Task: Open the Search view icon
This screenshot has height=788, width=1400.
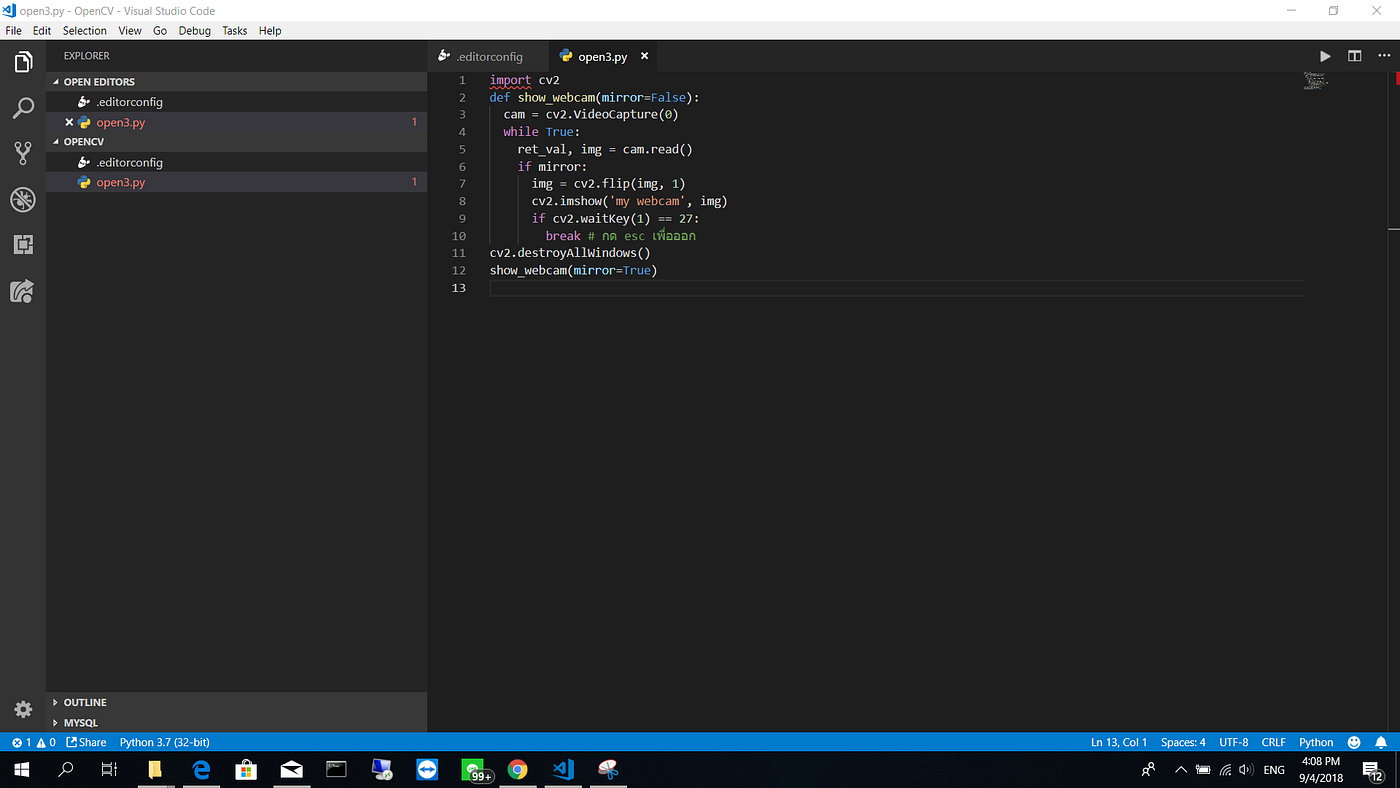Action: coord(23,108)
